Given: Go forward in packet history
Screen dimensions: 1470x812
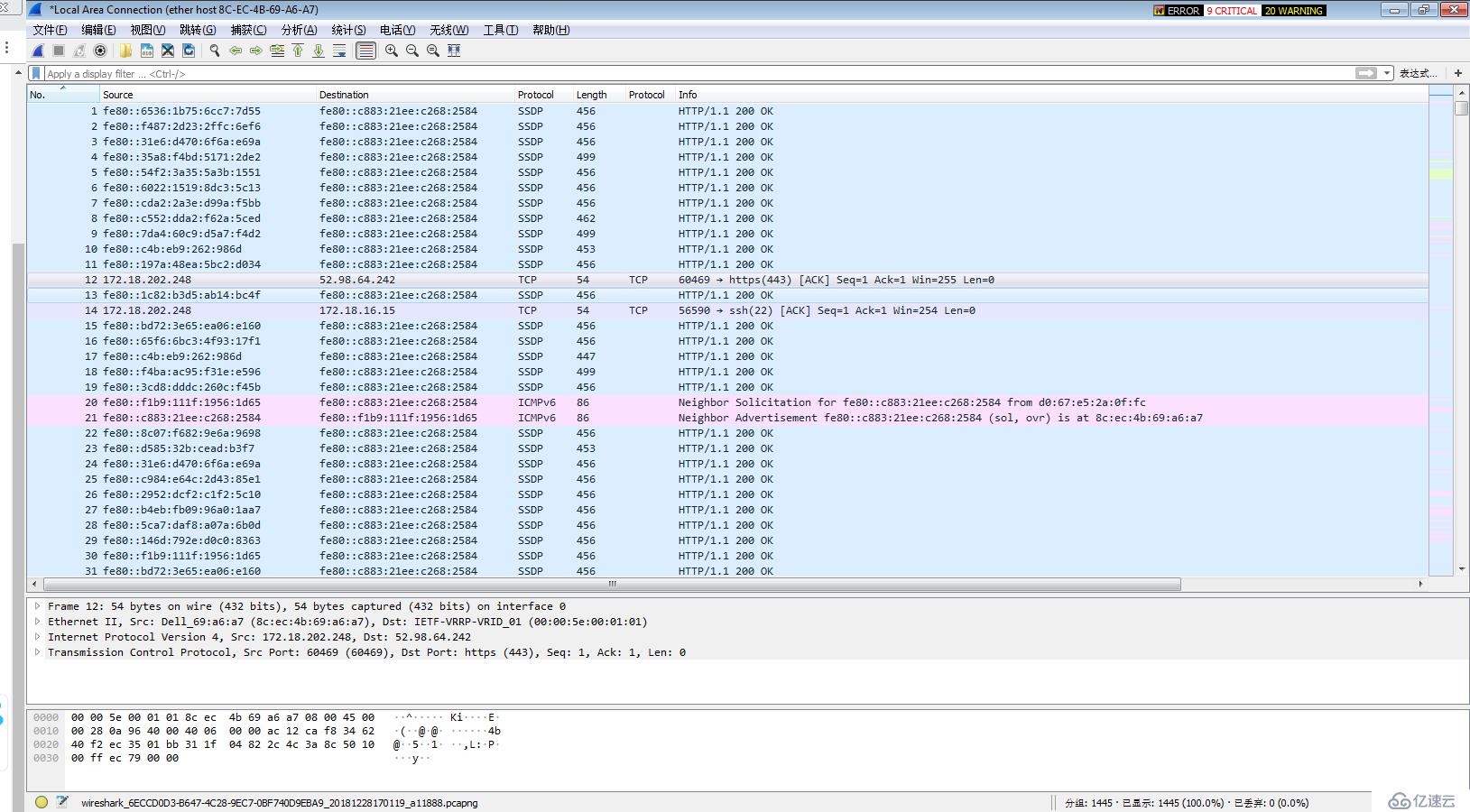Looking at the screenshot, I should coord(256,51).
